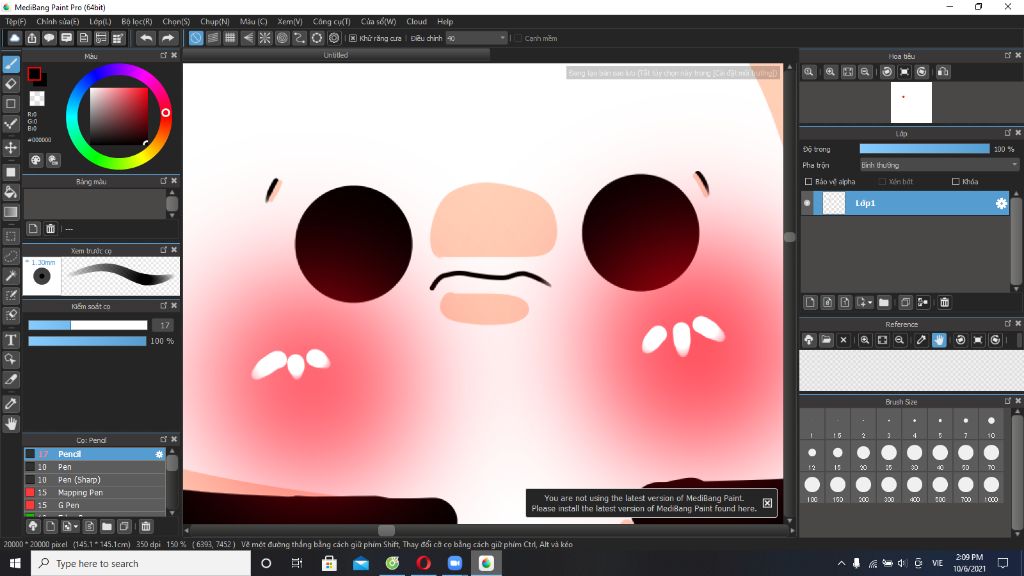Click the foreground black color swatch
This screenshot has width=1024, height=576.
click(35, 74)
